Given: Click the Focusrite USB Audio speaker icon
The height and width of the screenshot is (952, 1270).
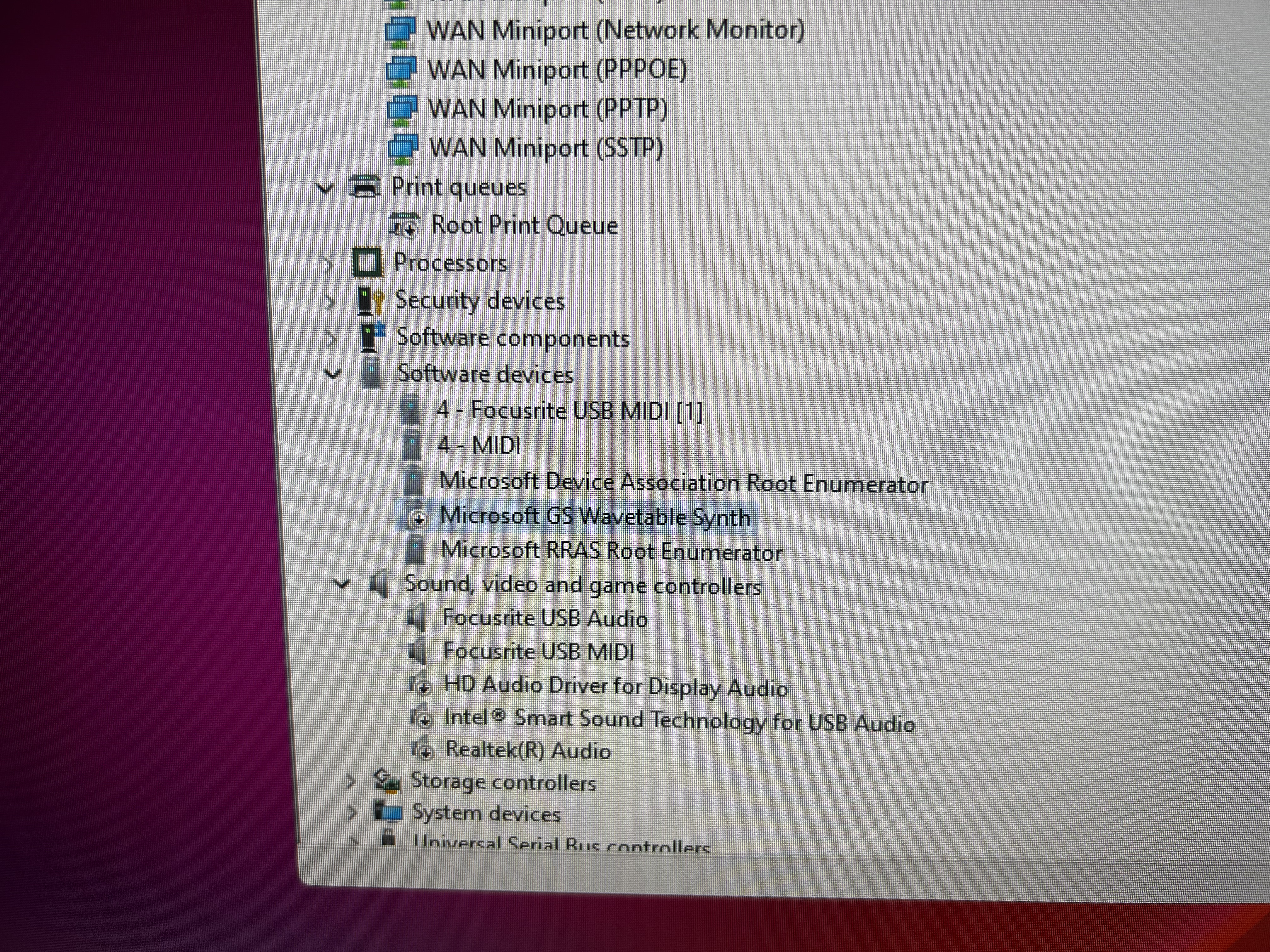Looking at the screenshot, I should pyautogui.click(x=416, y=618).
